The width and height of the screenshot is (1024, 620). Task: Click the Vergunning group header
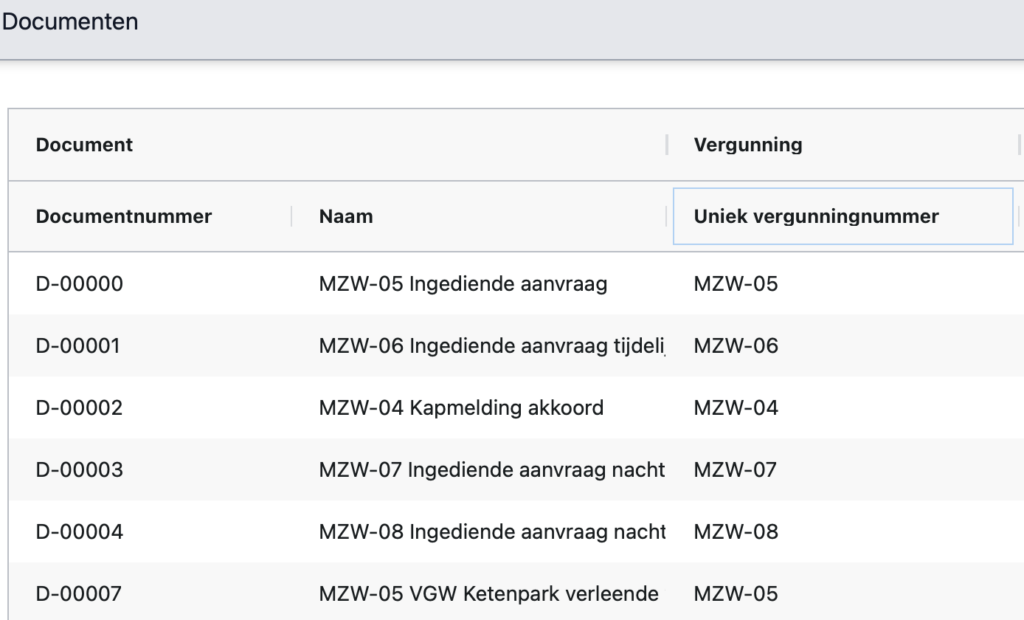pyautogui.click(x=748, y=145)
